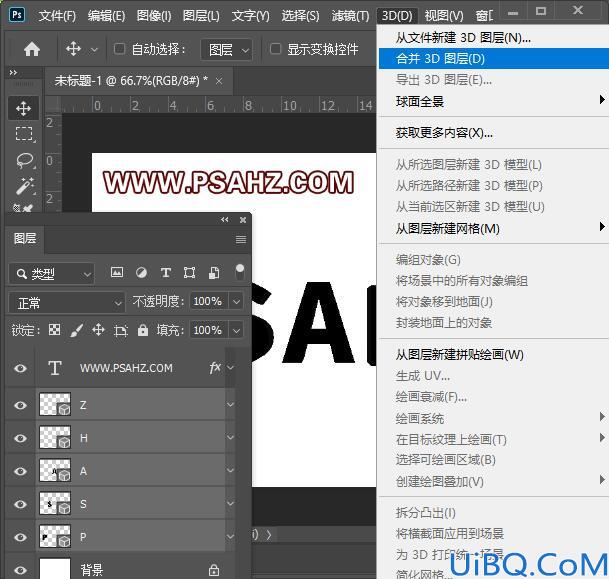Expand the toolbox with double-arrow icon

pyautogui.click(x=13, y=73)
